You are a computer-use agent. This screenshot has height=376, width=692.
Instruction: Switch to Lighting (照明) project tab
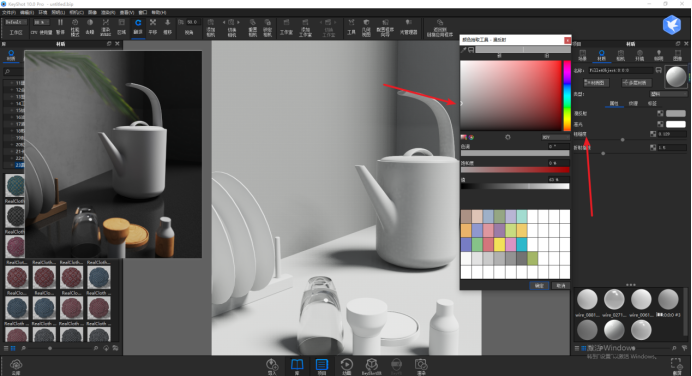point(658,55)
